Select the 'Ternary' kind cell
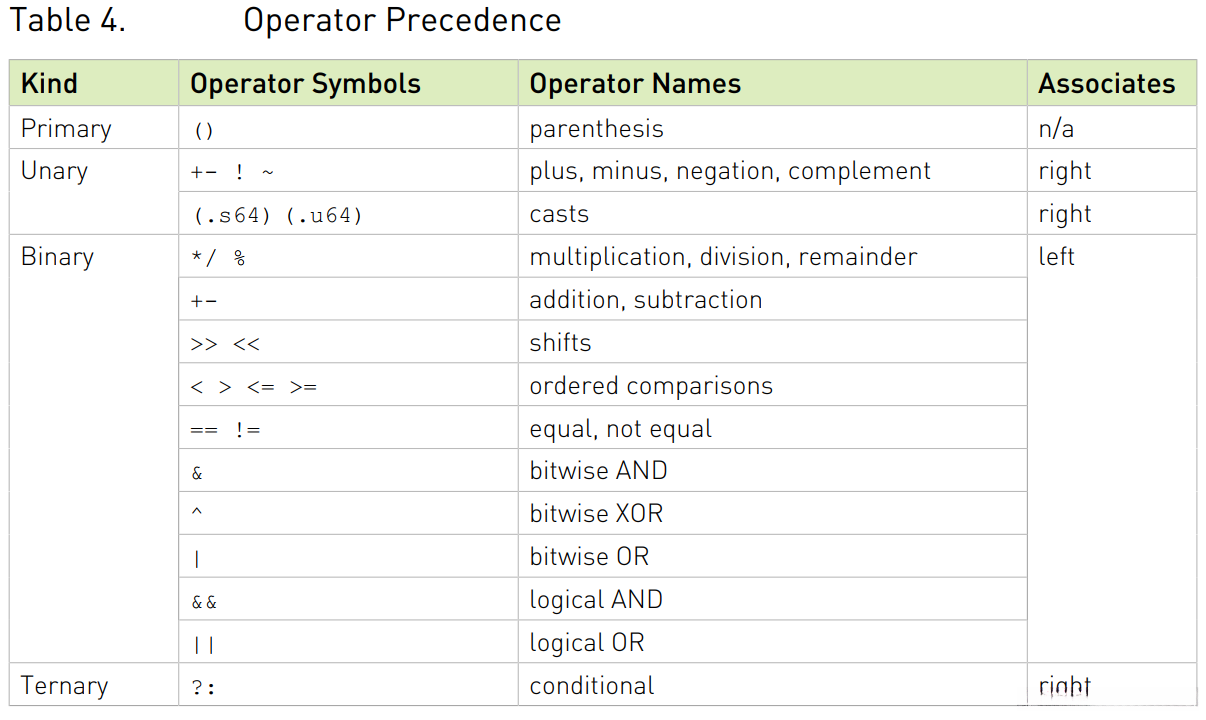This screenshot has height=720, width=1206. (x=64, y=686)
